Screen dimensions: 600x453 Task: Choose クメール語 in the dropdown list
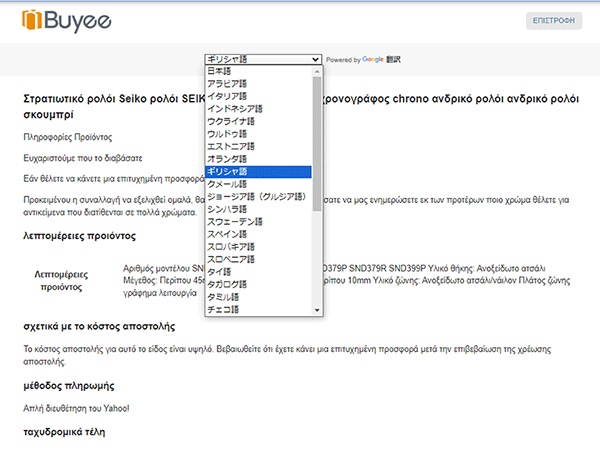pyautogui.click(x=258, y=184)
